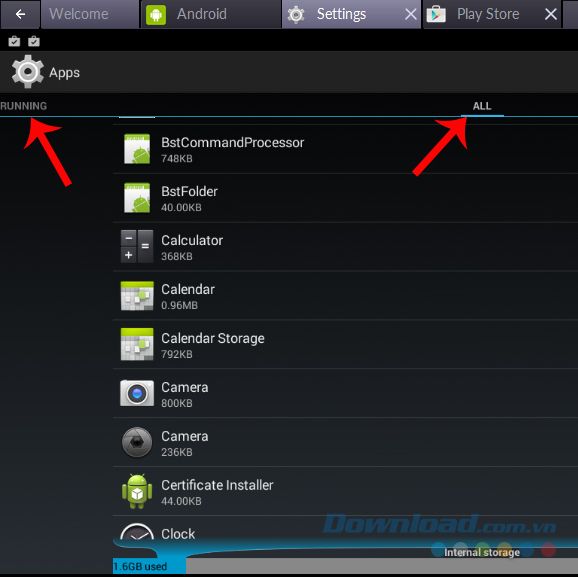Click the 792KB size value
Image resolution: width=578 pixels, height=577 pixels.
pos(177,354)
